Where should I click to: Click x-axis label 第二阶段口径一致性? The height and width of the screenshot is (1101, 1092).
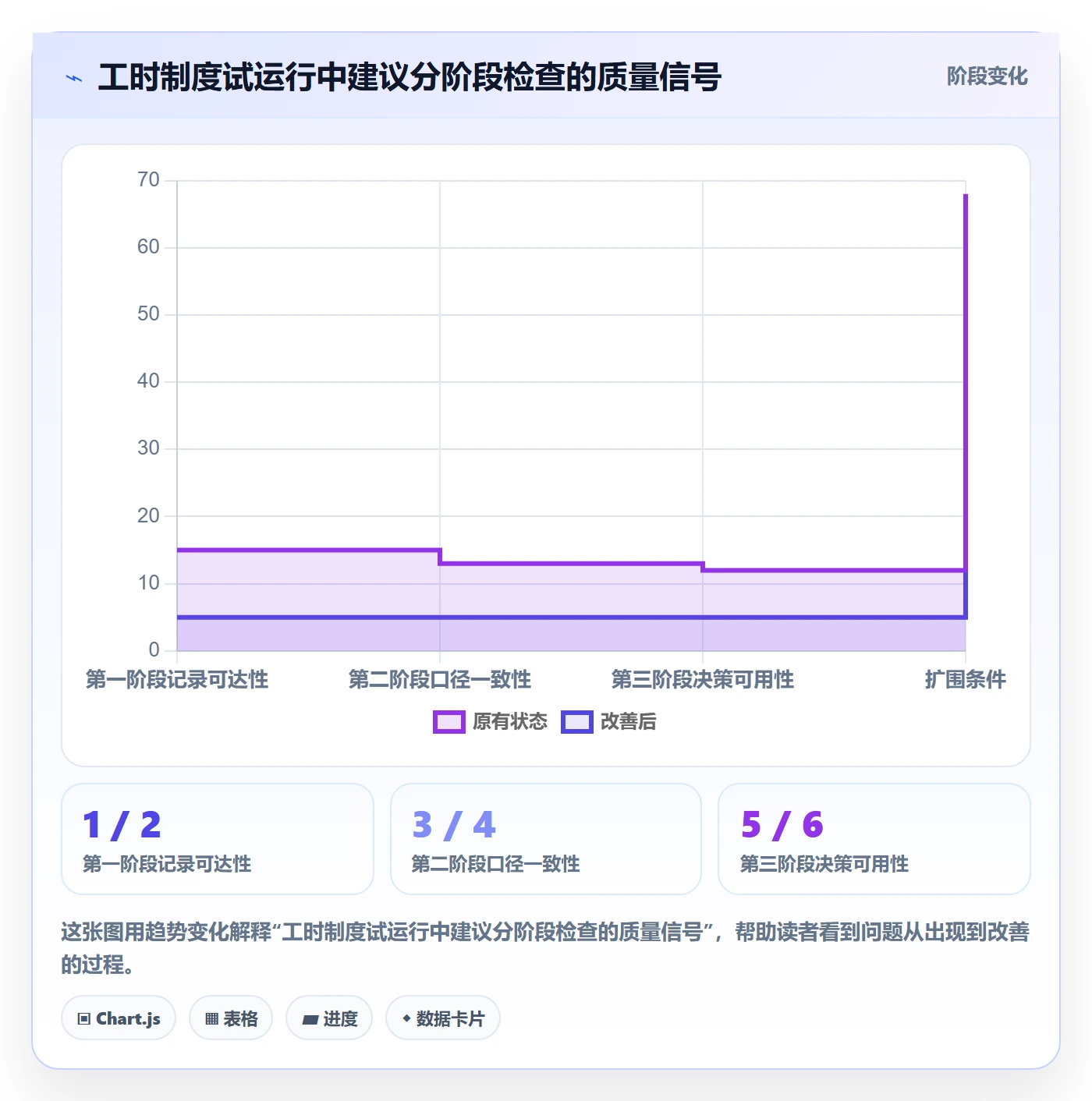(x=440, y=680)
